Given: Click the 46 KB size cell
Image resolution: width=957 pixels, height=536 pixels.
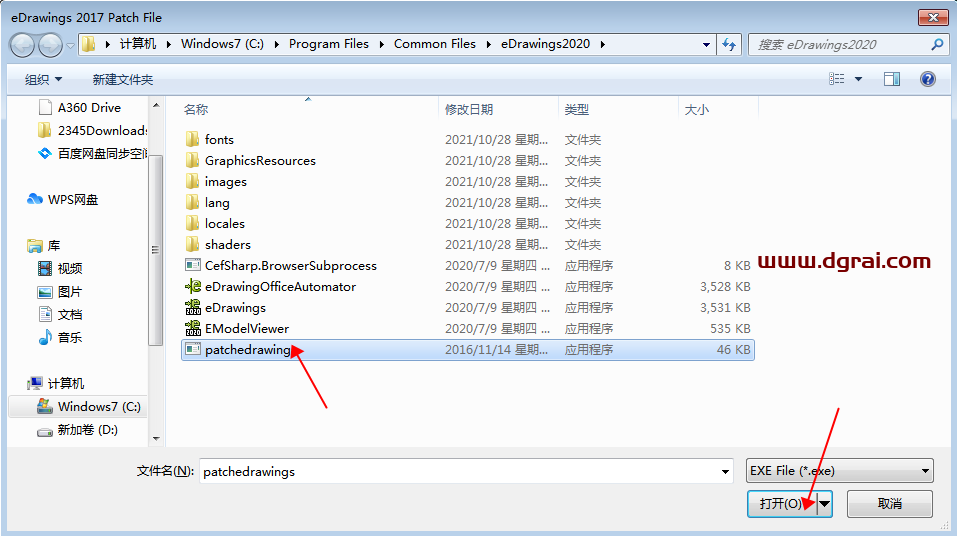Looking at the screenshot, I should [734, 350].
